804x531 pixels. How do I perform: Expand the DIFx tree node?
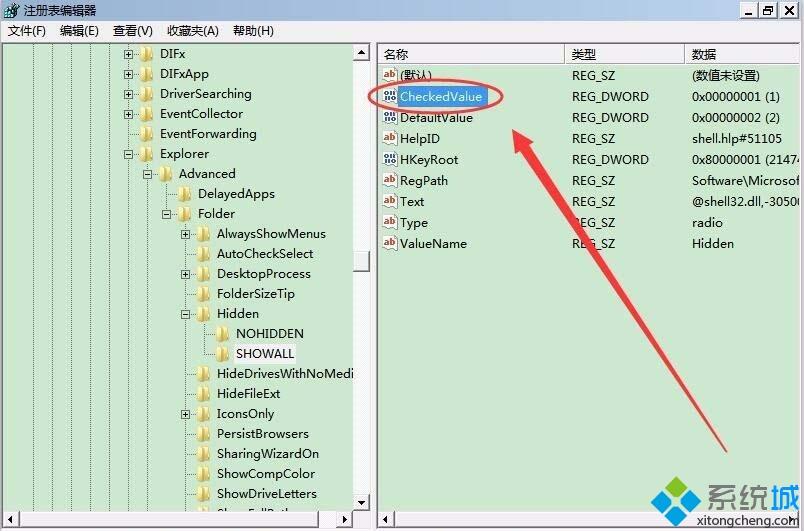(128, 54)
